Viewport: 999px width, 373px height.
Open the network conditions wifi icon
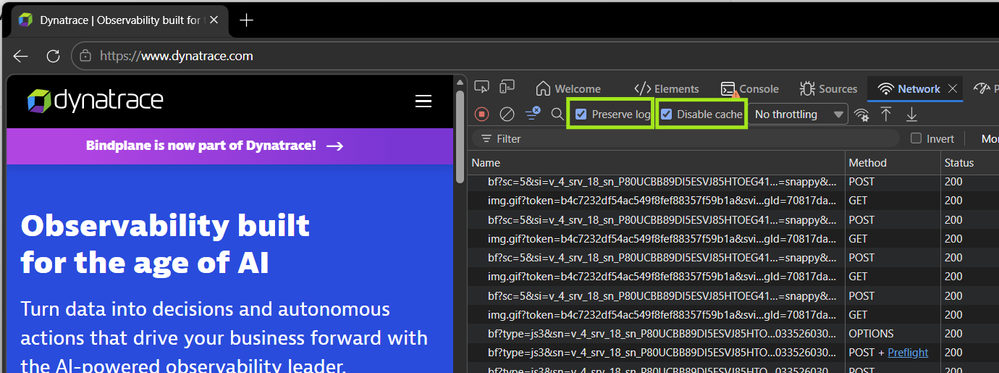click(x=861, y=115)
